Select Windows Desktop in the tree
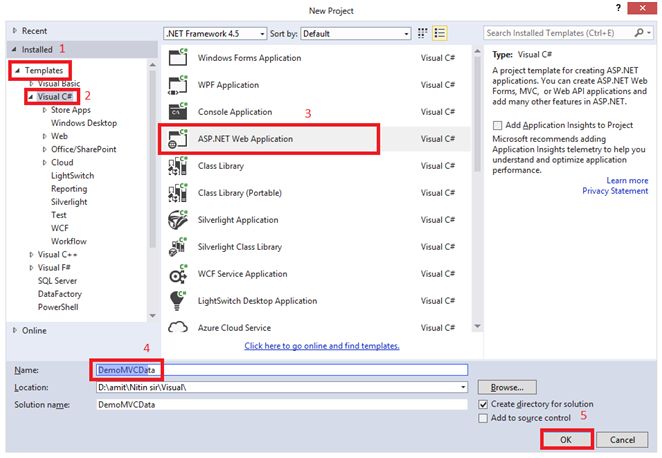Image resolution: width=662 pixels, height=458 pixels. [x=84, y=123]
